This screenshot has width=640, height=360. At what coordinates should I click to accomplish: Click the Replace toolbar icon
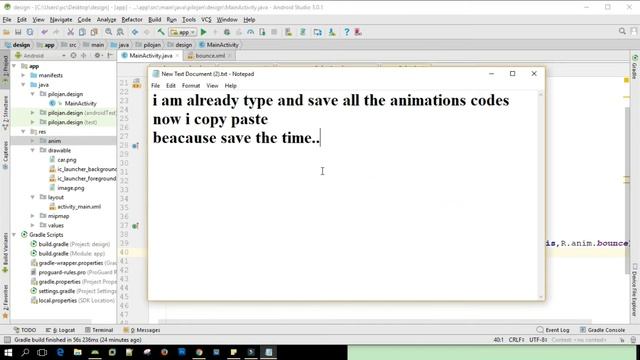pos(120,32)
